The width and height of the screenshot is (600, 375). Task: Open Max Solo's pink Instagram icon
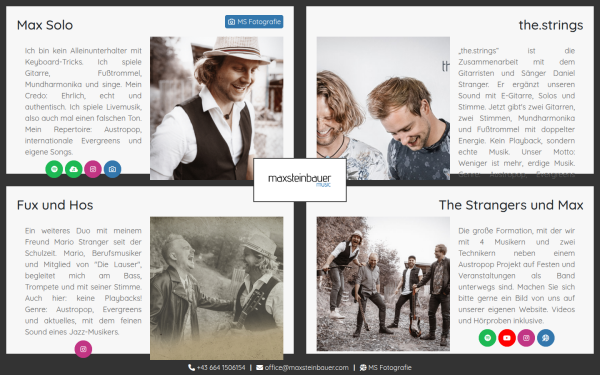point(93,169)
